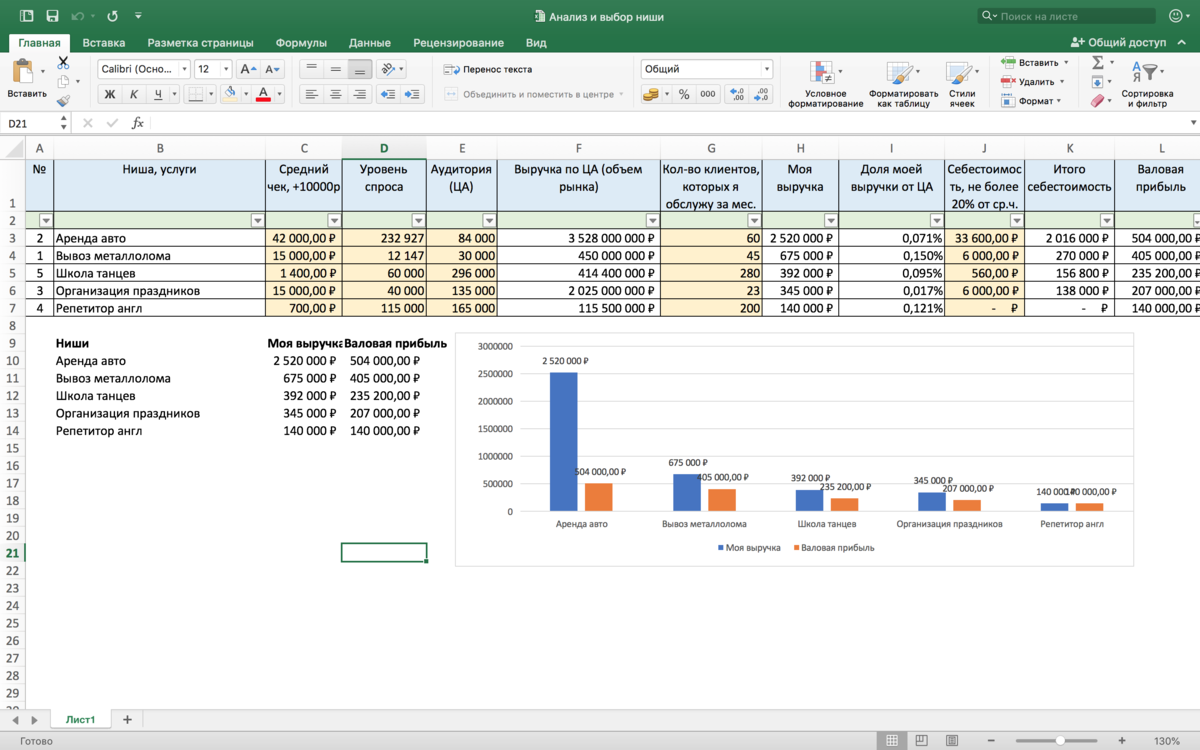Center text horizontally in cell
The image size is (1200, 750).
[x=336, y=94]
